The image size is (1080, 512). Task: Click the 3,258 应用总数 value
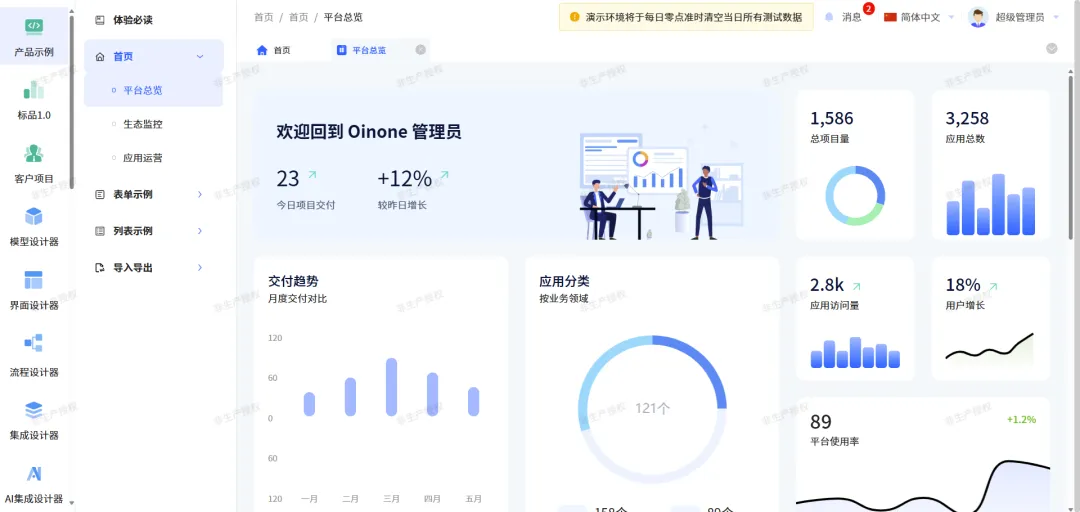click(967, 119)
